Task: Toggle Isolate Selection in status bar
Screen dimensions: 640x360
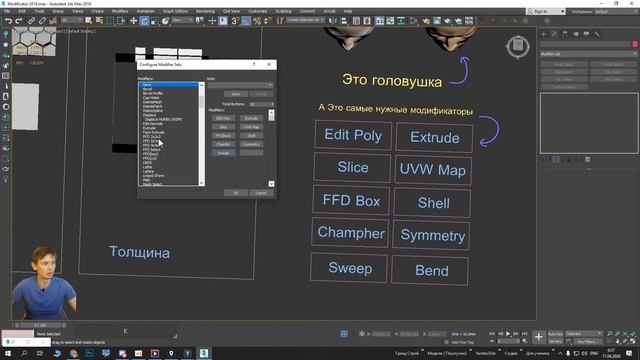Action: click(344, 334)
